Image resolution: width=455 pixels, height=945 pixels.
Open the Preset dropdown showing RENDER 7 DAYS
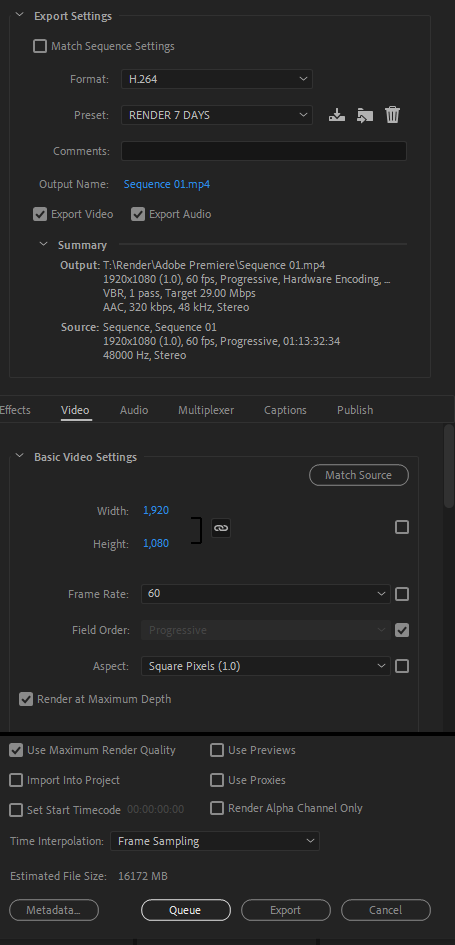point(216,115)
